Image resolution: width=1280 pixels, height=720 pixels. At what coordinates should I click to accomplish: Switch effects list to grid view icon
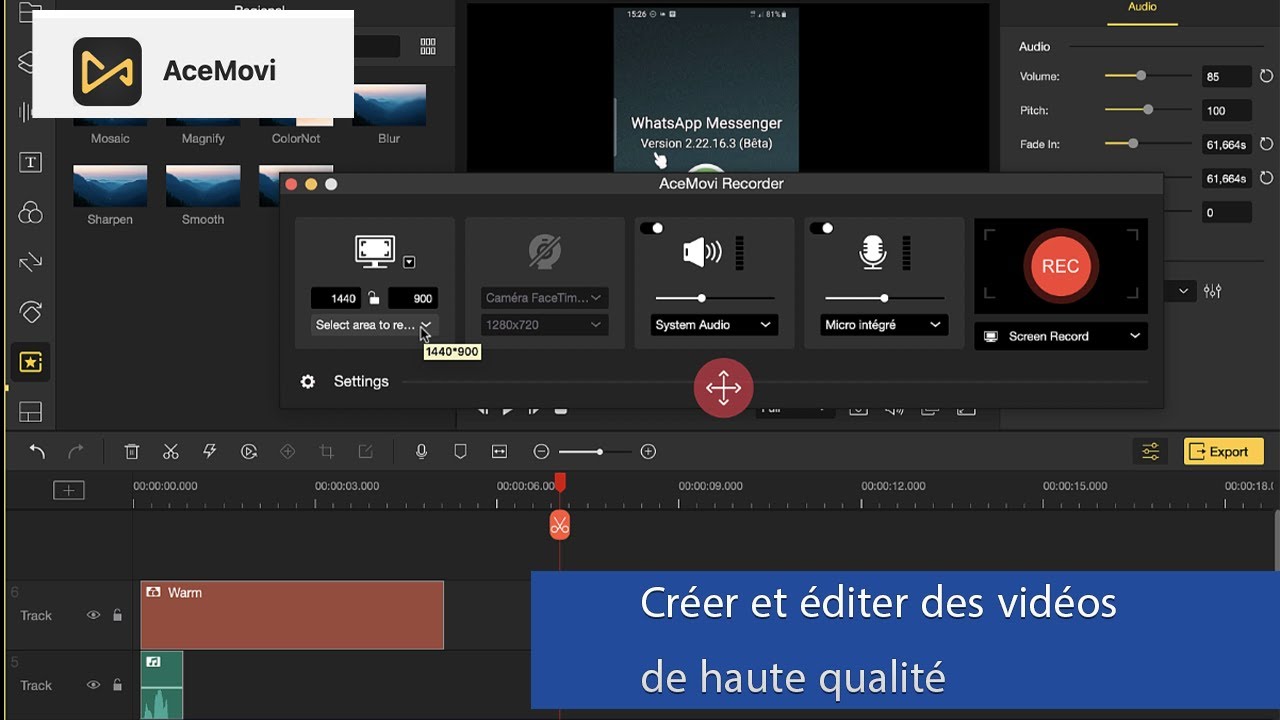click(x=428, y=47)
